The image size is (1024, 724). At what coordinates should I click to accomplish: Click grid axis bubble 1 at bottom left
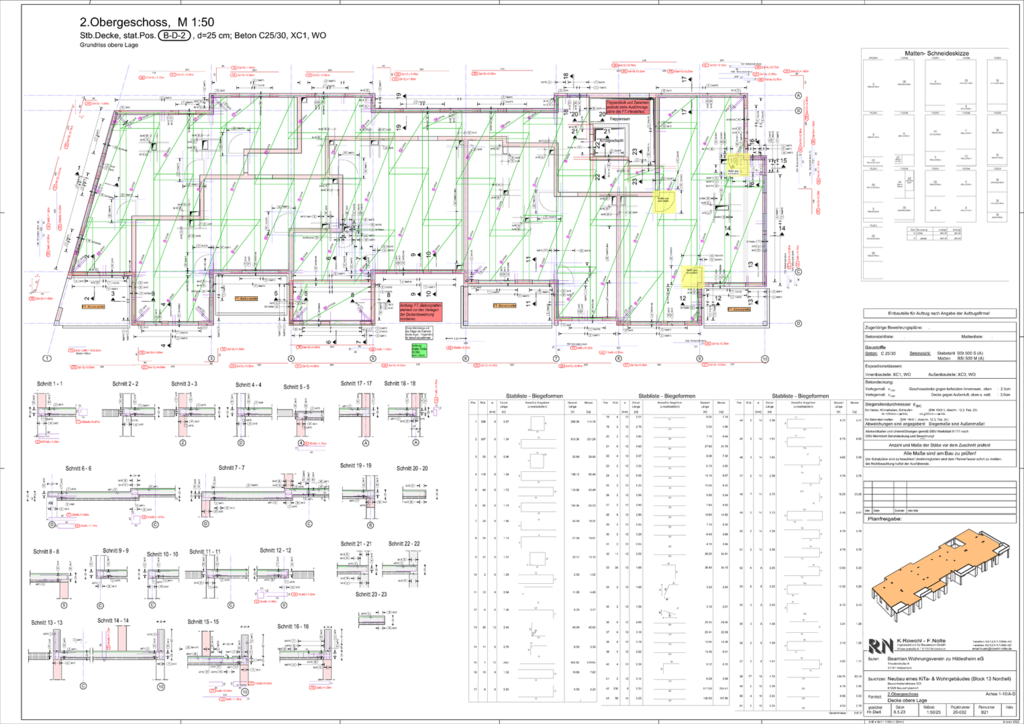pyautogui.click(x=46, y=357)
